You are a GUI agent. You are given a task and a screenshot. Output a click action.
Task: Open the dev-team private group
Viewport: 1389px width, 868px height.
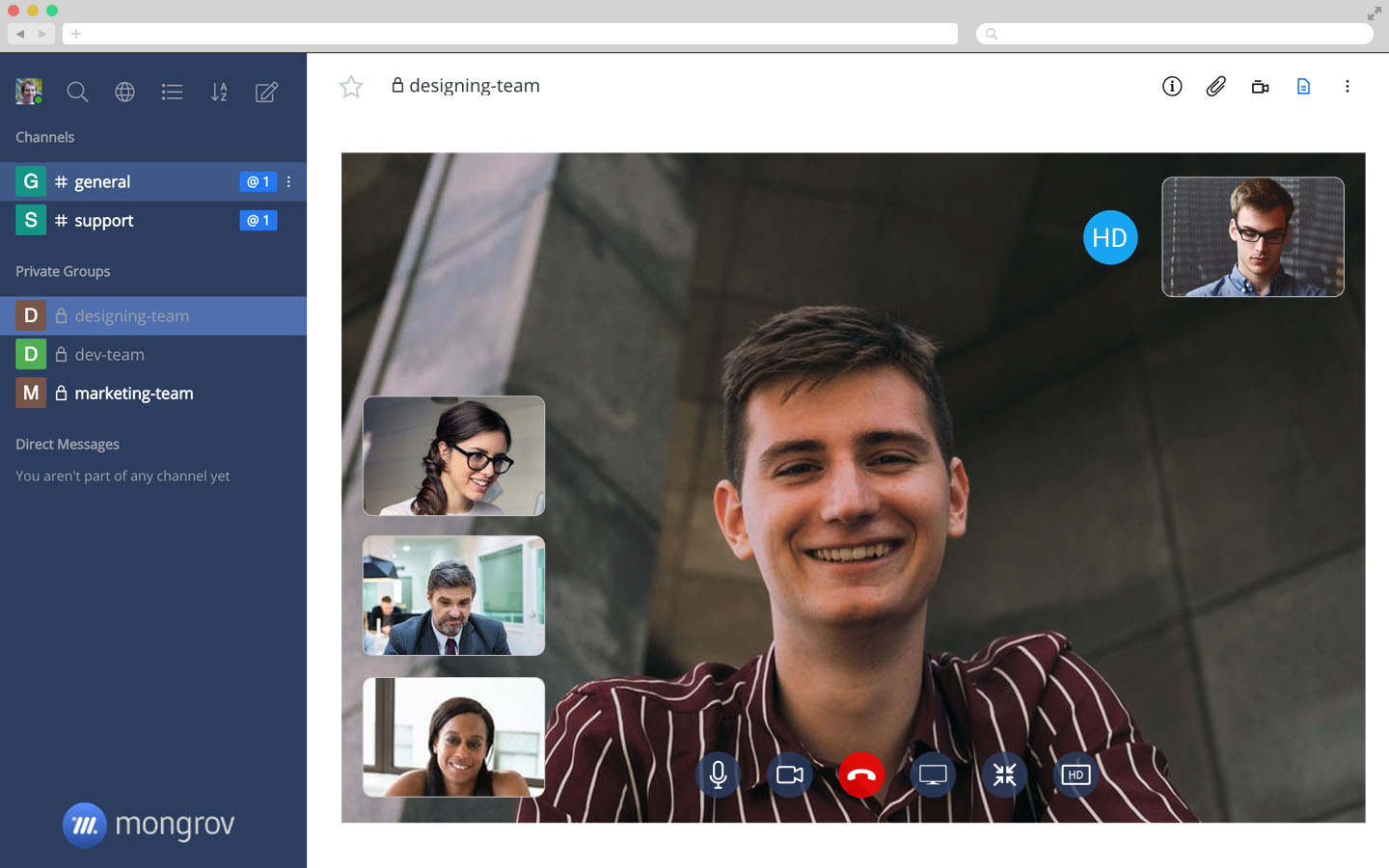point(153,354)
